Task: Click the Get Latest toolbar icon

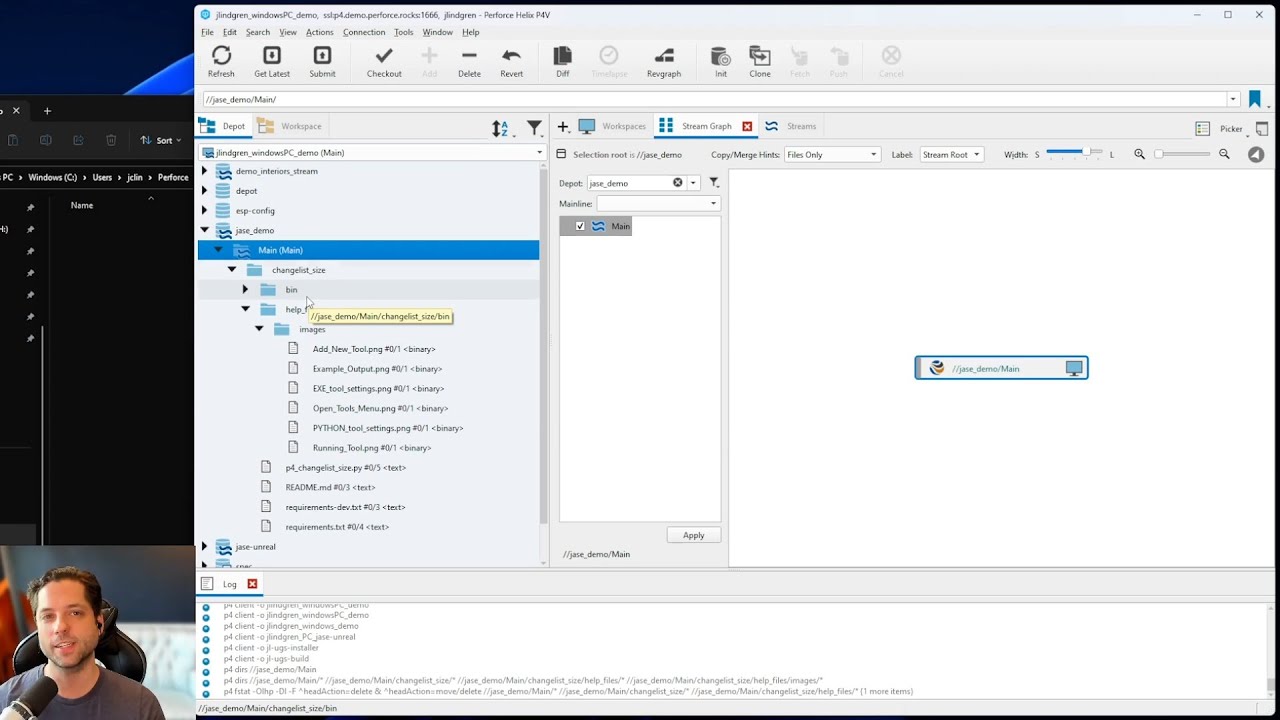Action: [x=271, y=62]
